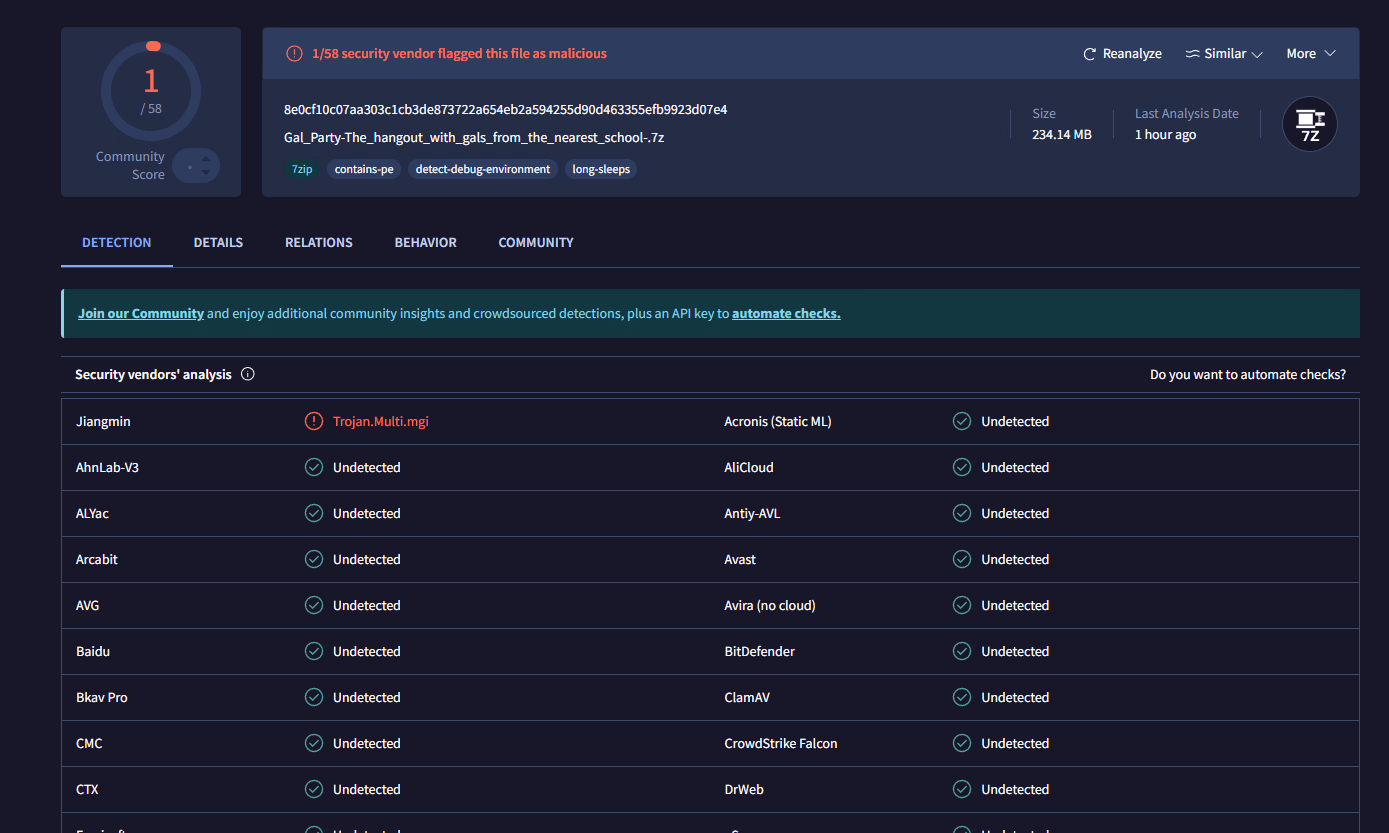Screen dimensions: 1389x833
Task: Click info icon beside Security vendors' analysis
Action: pos(248,375)
